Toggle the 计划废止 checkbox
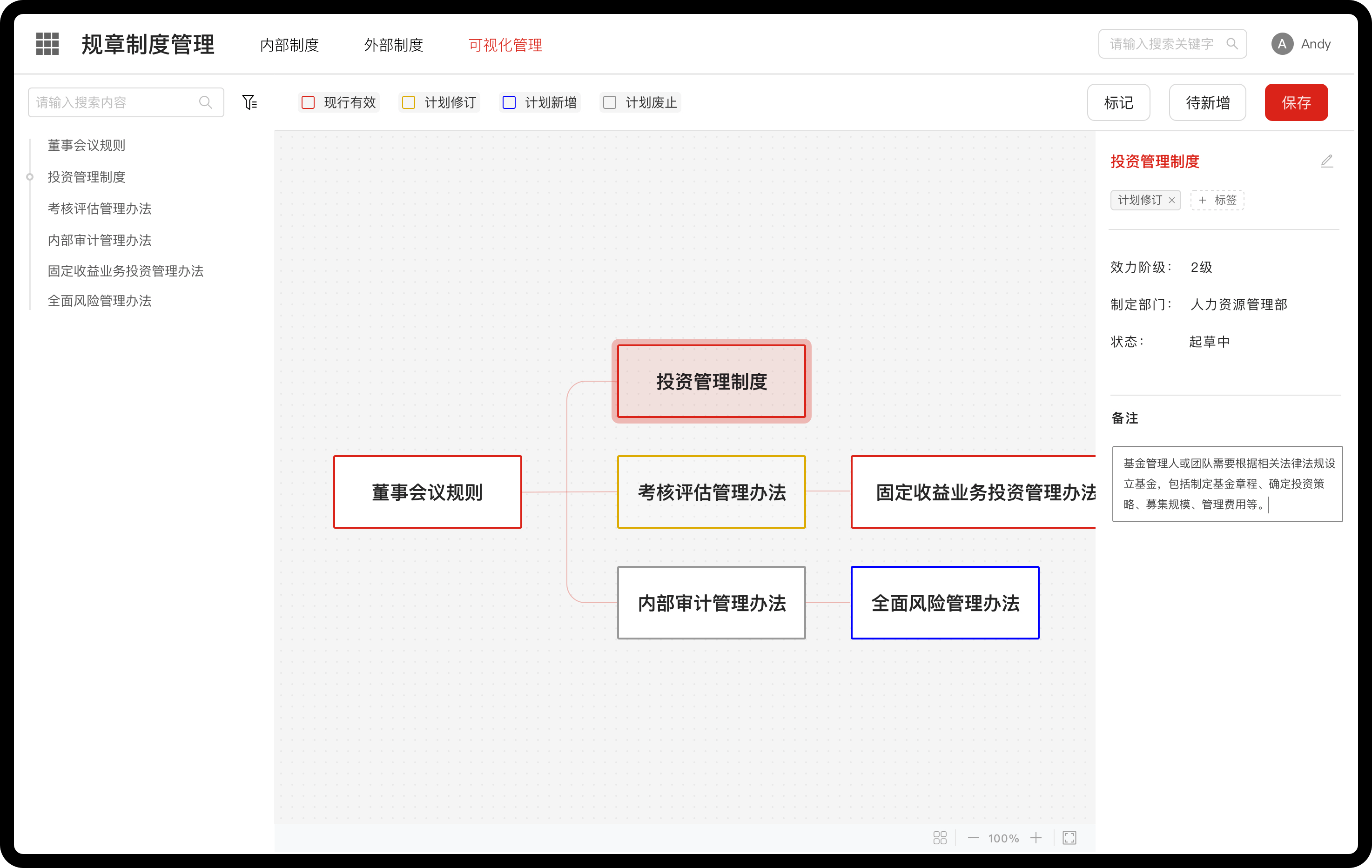This screenshot has width=1372, height=868. click(610, 102)
